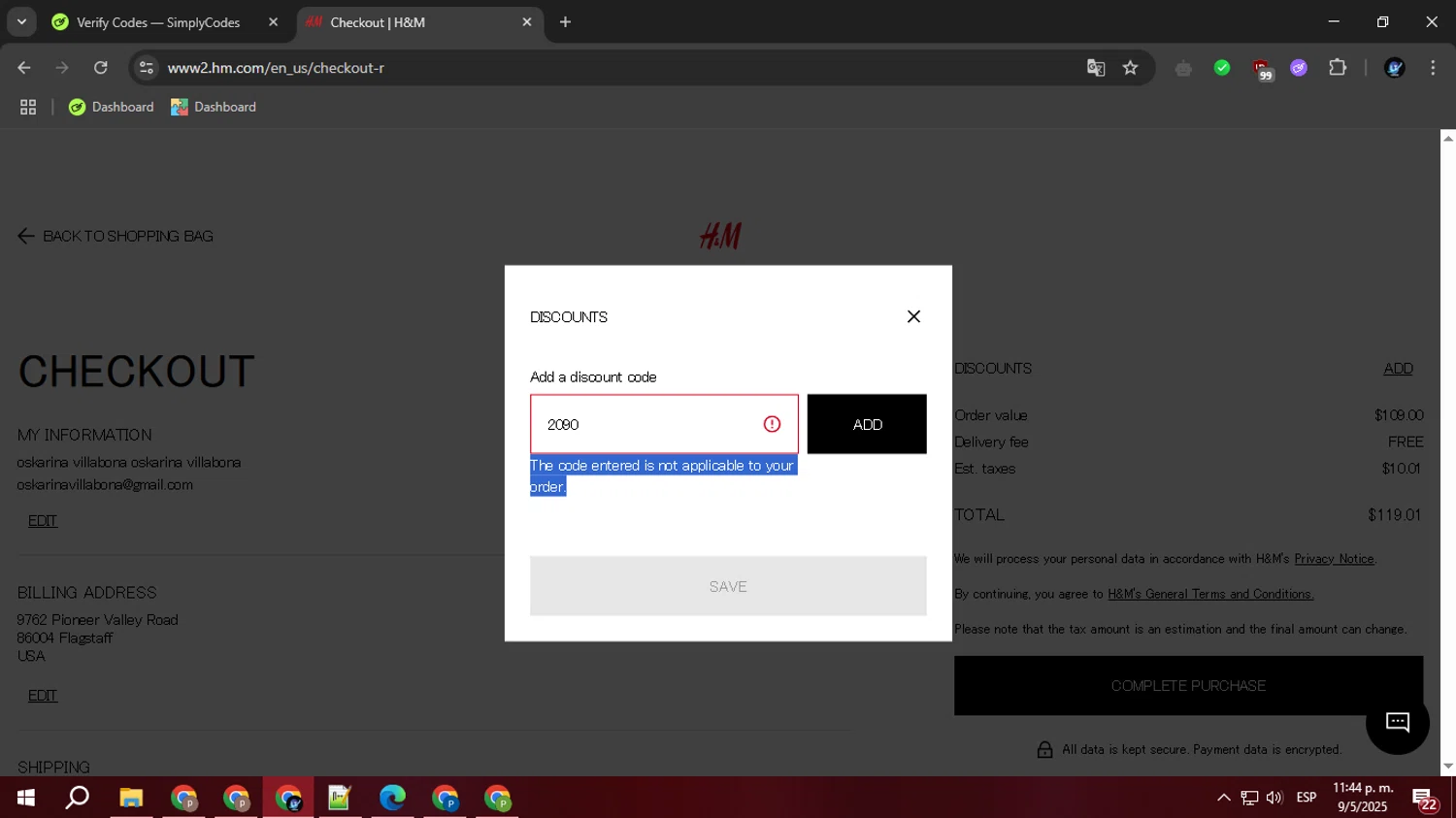Open H&M's General Terms and Conditions
The width and height of the screenshot is (1456, 818).
(1210, 594)
